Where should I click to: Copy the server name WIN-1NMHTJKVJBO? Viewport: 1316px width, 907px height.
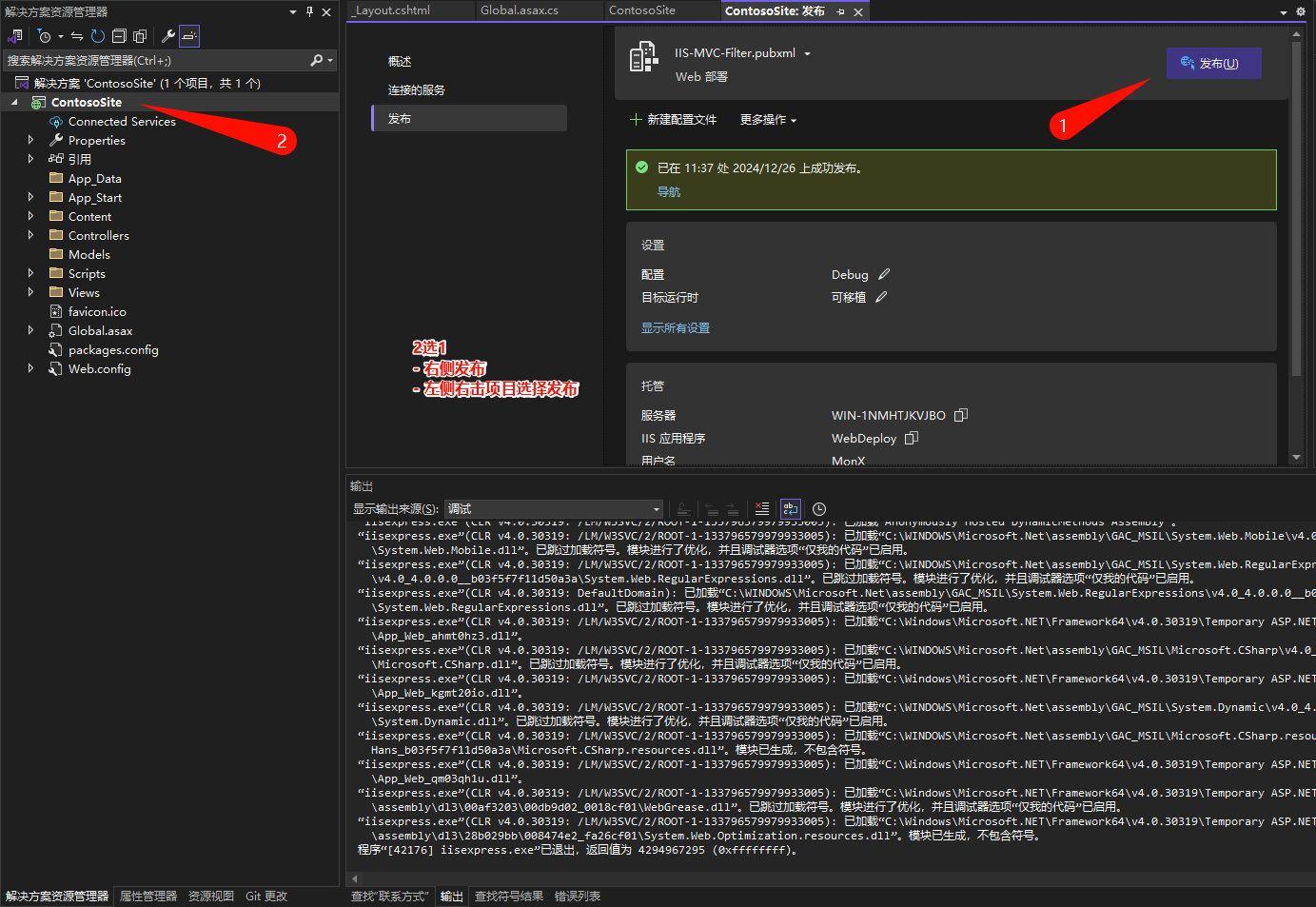(961, 415)
